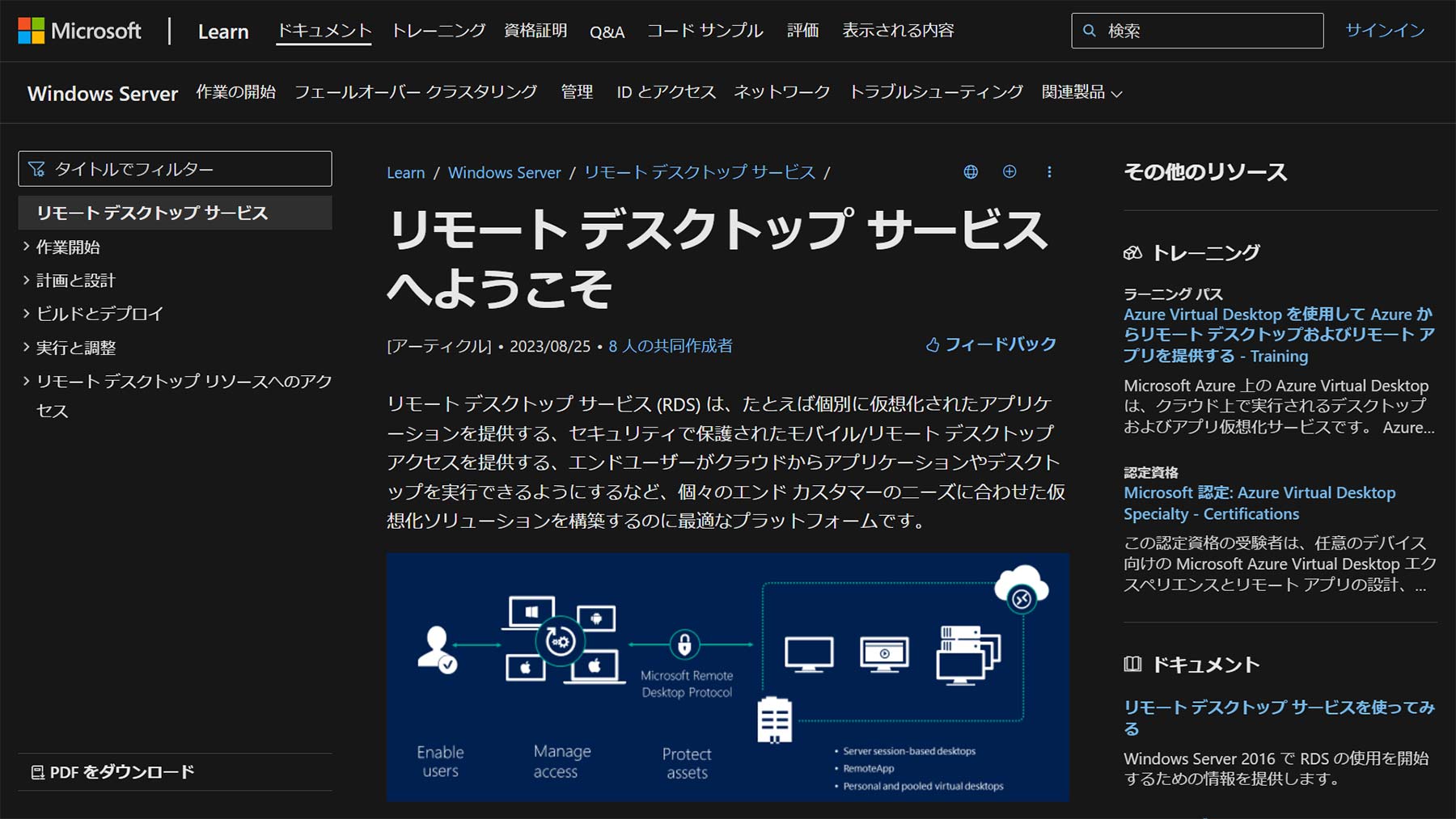Click the search magnifier icon

1090,31
